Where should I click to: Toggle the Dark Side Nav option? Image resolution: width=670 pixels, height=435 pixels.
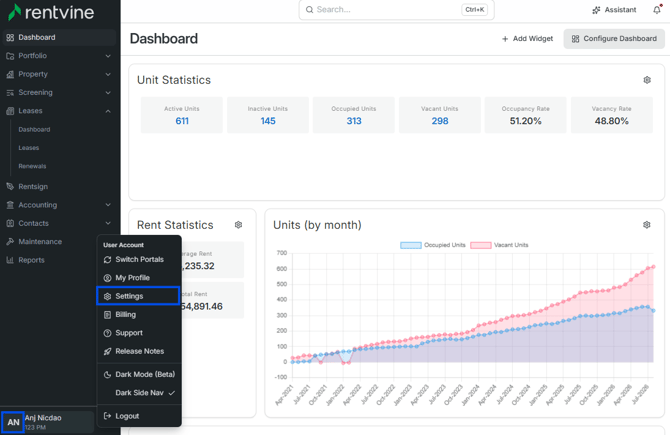point(139,393)
